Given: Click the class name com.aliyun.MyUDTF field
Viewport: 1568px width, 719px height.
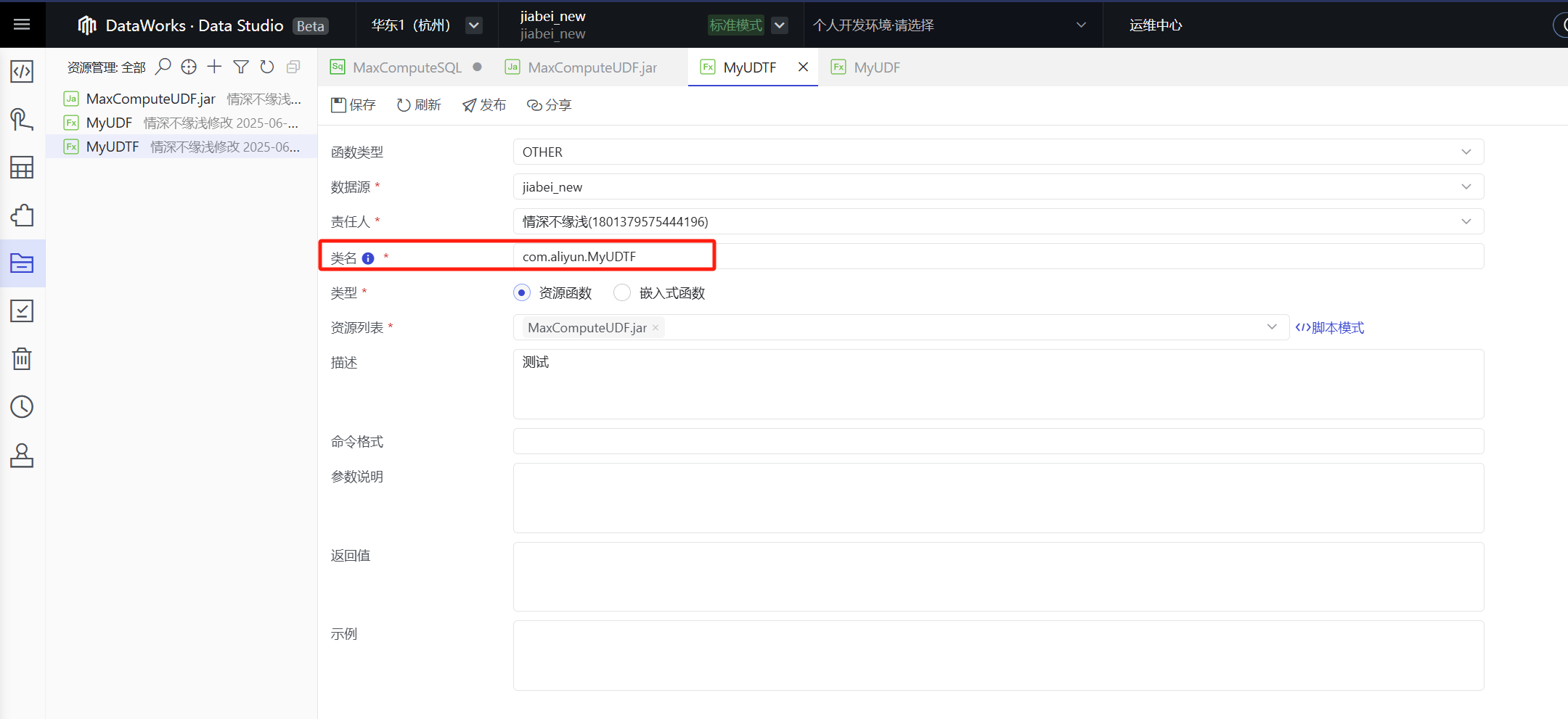Looking at the screenshot, I should 998,256.
